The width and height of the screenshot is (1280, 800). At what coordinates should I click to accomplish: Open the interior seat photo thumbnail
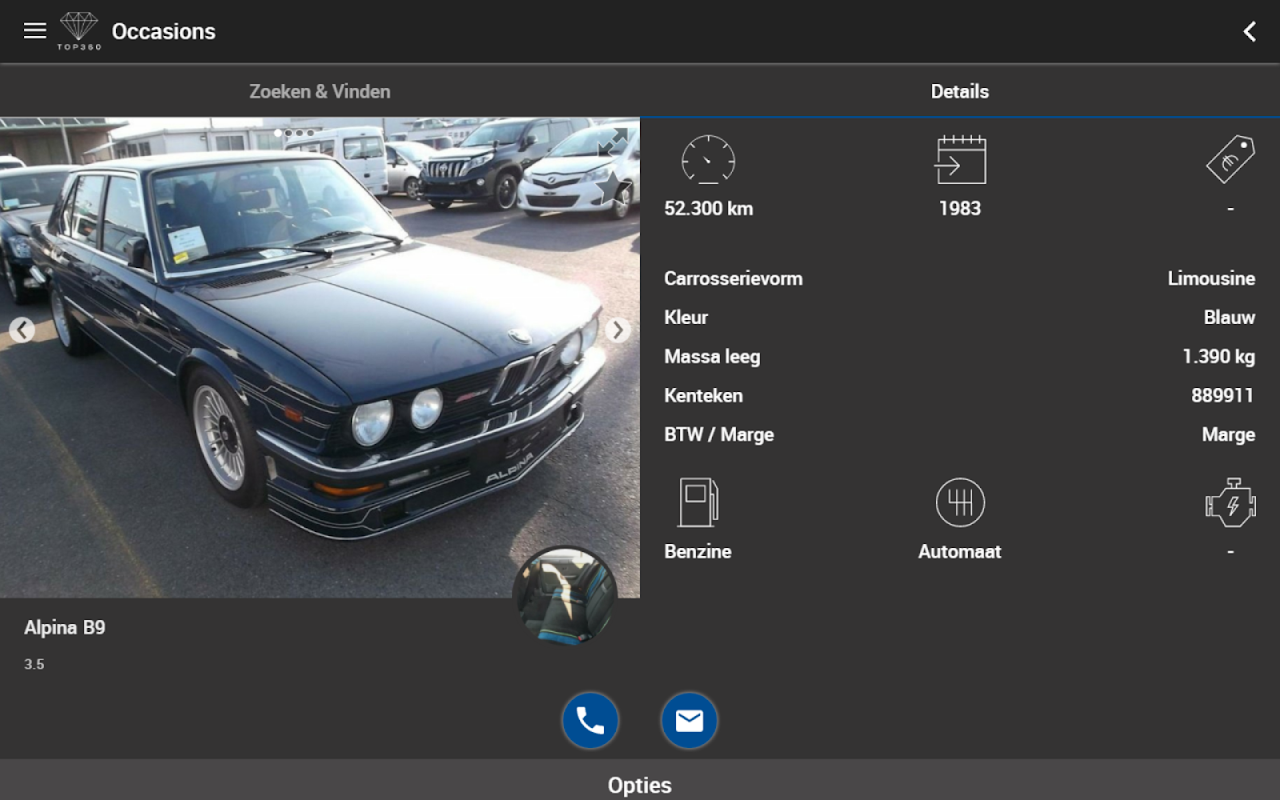pos(565,595)
